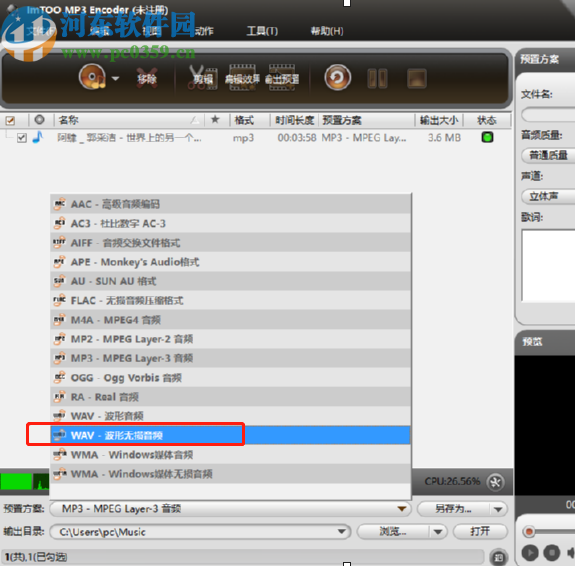This screenshot has width=575, height=566.
Task: Expand the 浏览 button dropdown arrow
Action: click(438, 532)
